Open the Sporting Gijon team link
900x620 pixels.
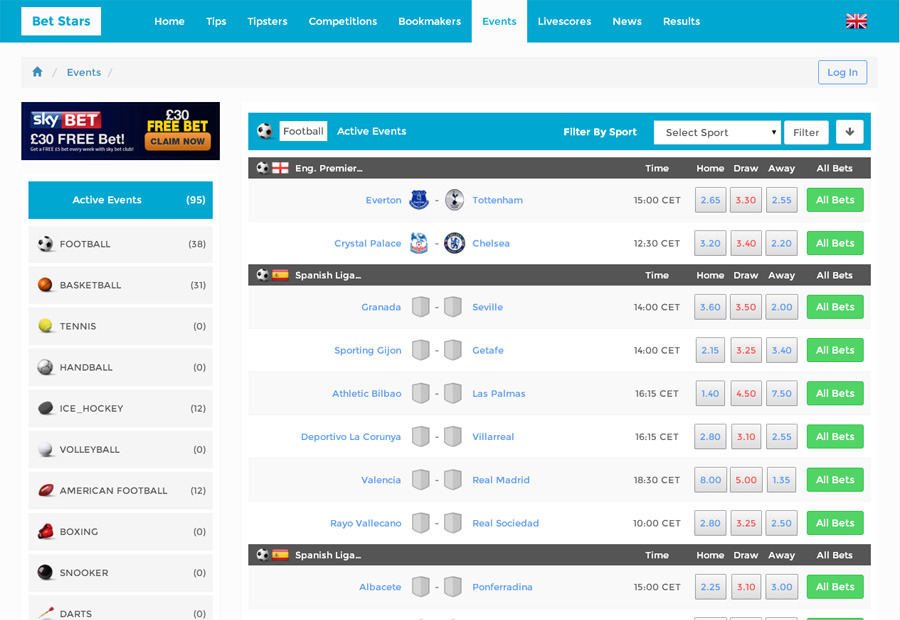tap(367, 350)
